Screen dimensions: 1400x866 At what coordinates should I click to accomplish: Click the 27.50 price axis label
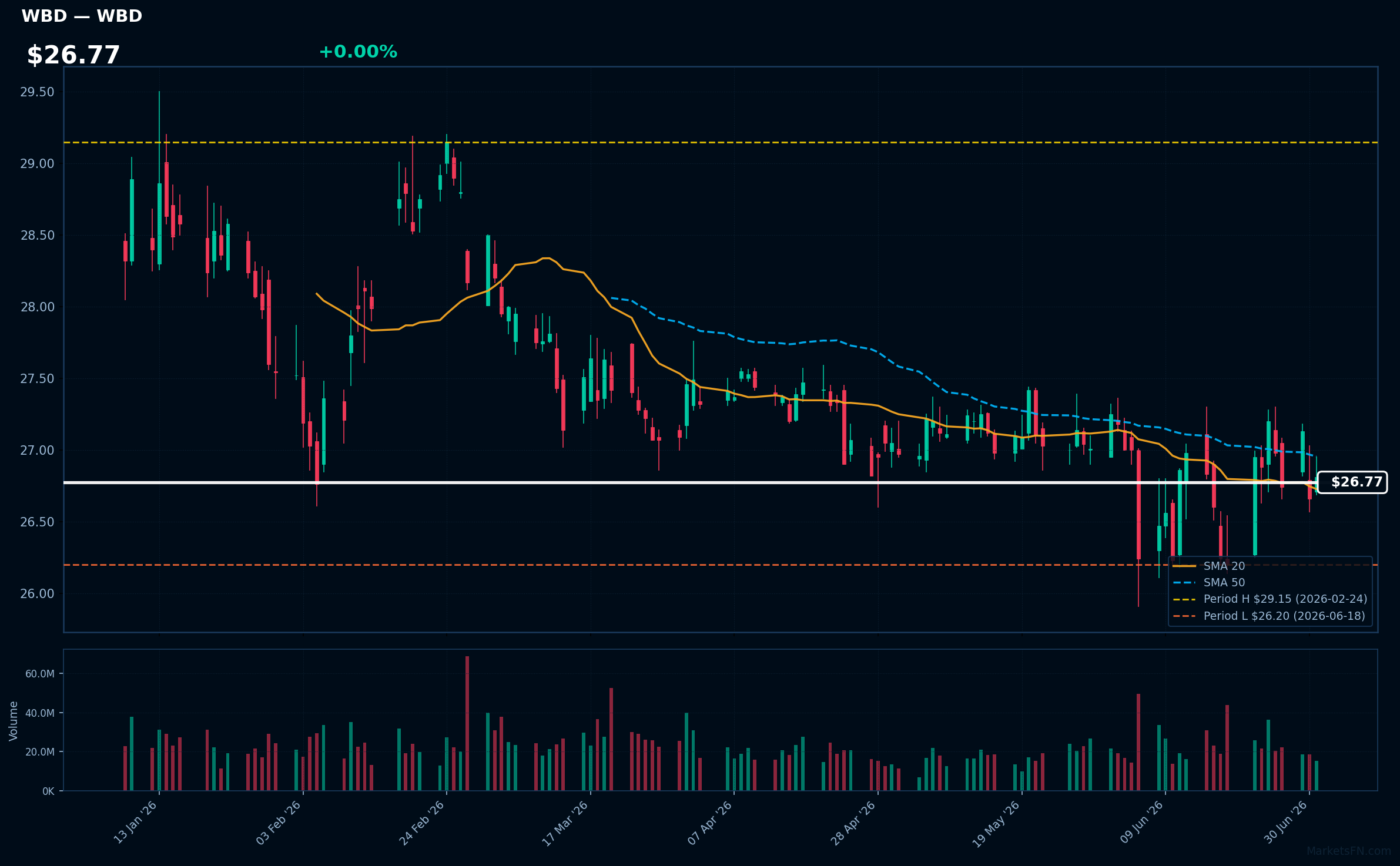click(x=37, y=378)
